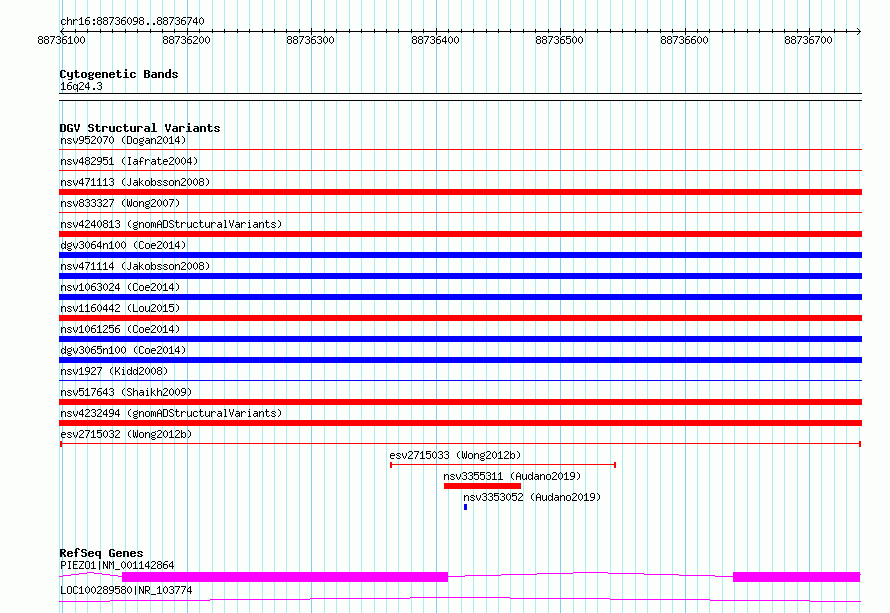Screen dimensions: 890x613
Task: Click the nsv833327 (Wong2007) label
Action: coord(120,203)
